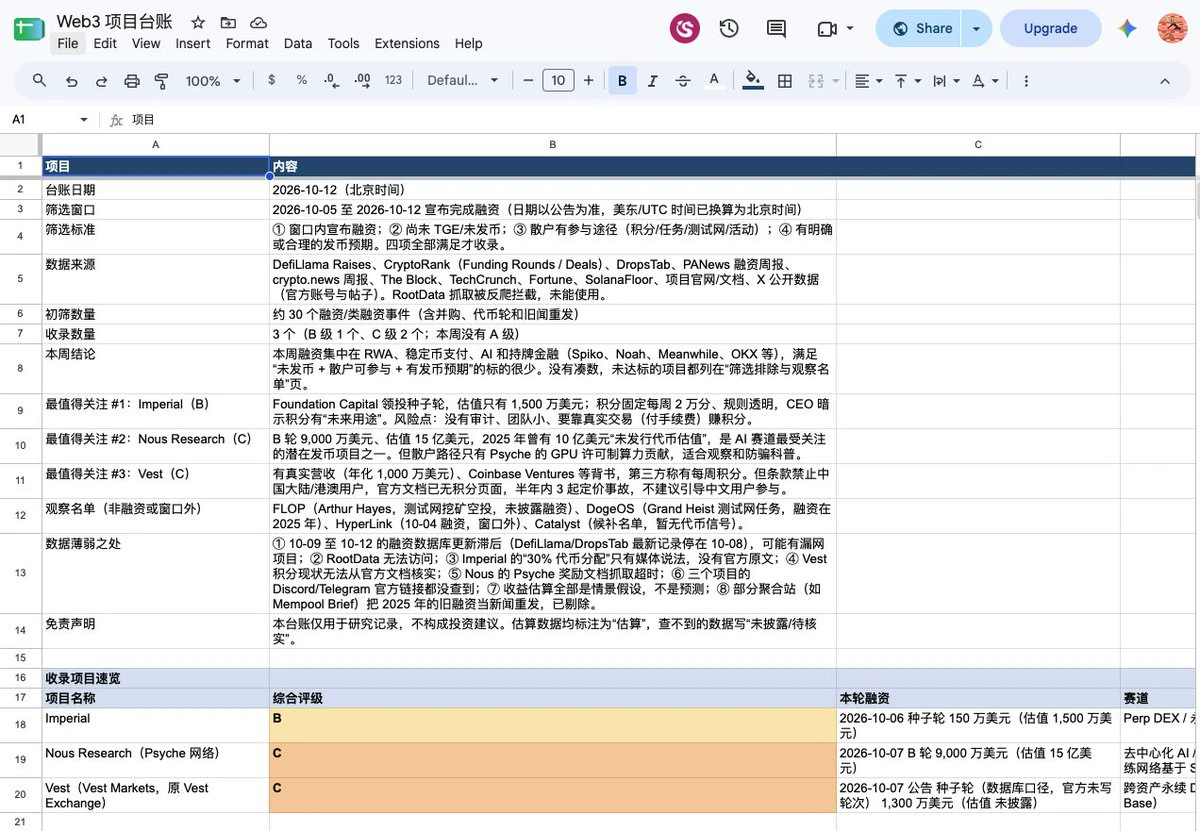Expand the text wrapping dropdown
The height and width of the screenshot is (831, 1200).
point(945,80)
